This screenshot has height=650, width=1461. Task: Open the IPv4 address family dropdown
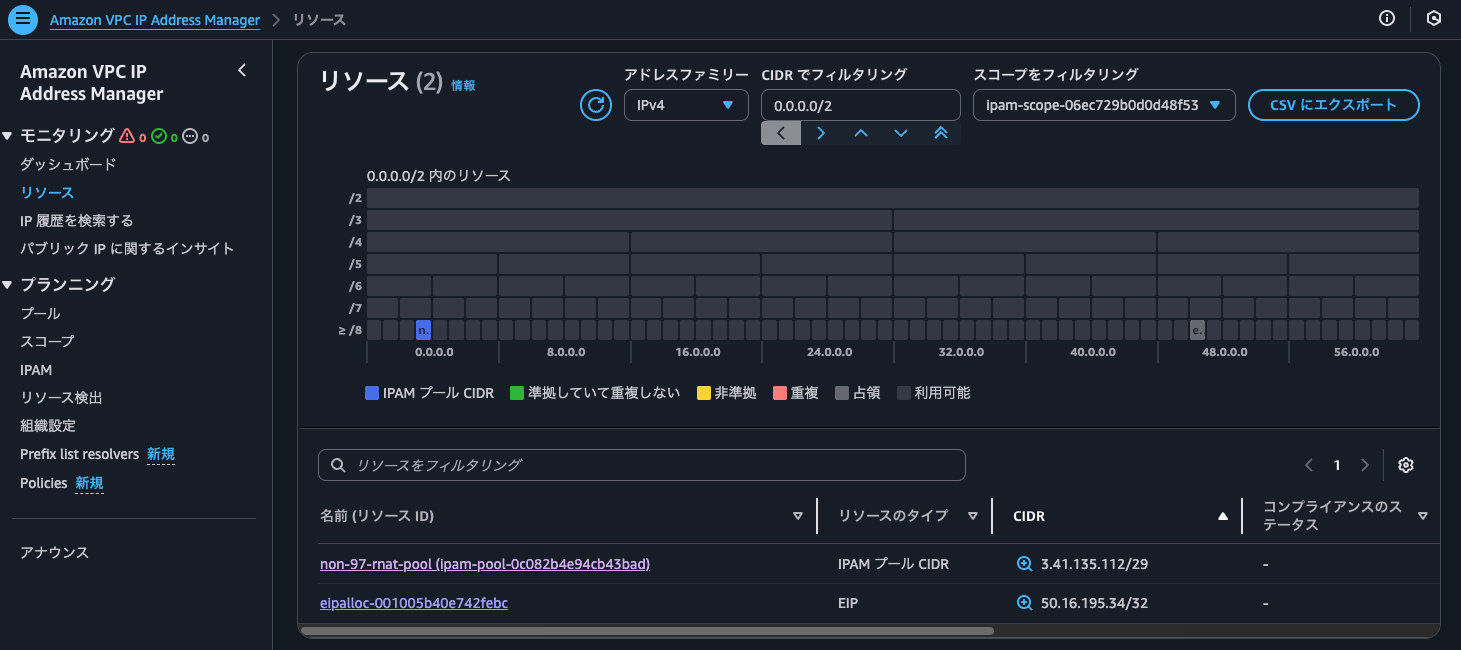(686, 104)
